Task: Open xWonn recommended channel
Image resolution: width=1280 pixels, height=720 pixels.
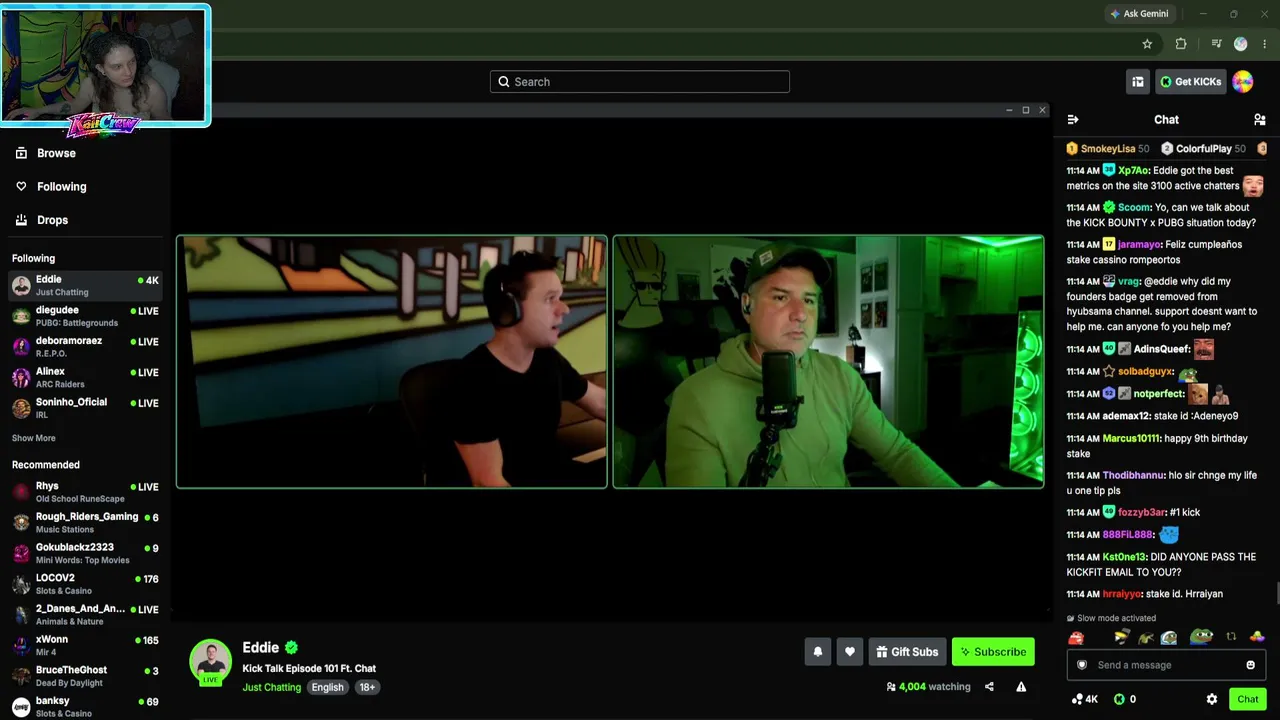Action: [x=85, y=645]
